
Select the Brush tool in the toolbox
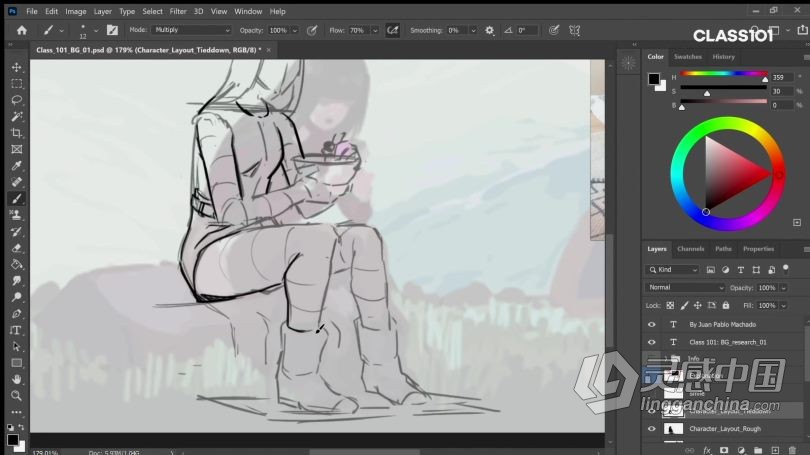(17, 199)
